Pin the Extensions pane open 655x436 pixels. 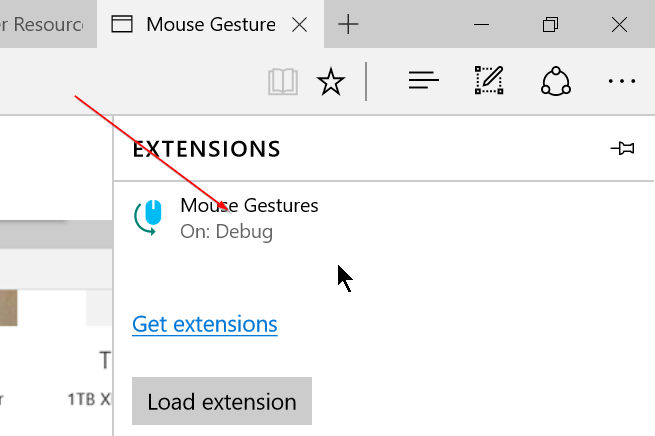[x=622, y=149]
